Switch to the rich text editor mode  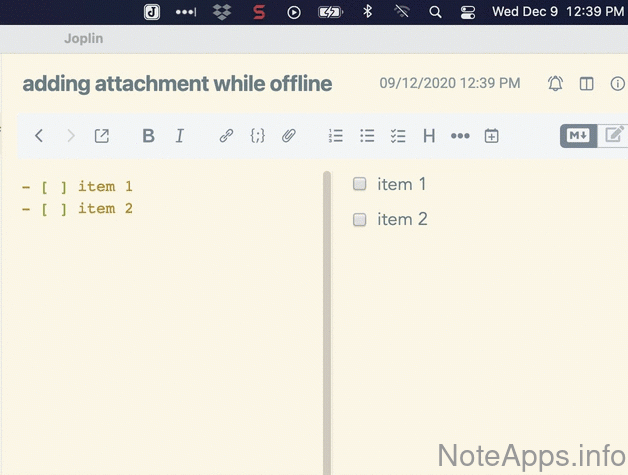pyautogui.click(x=614, y=136)
